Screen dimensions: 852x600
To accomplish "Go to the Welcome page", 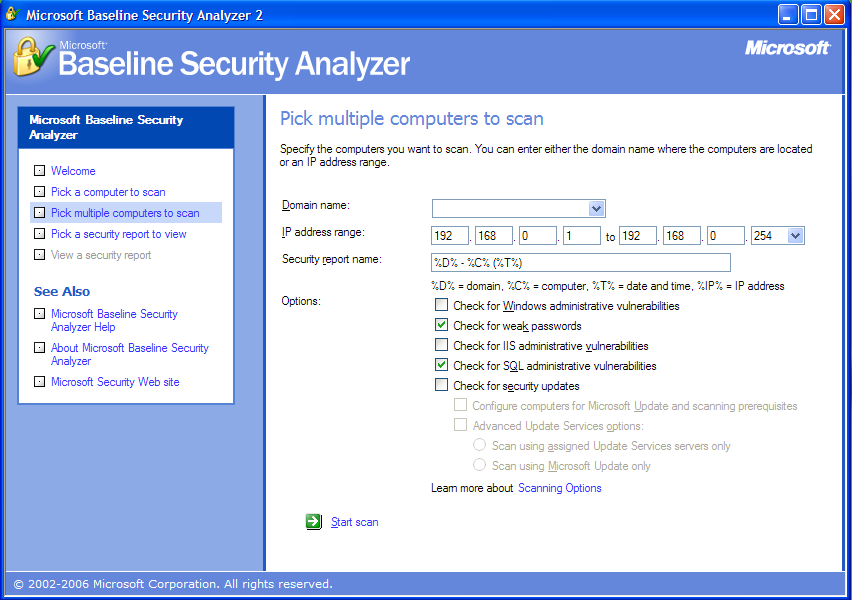I will (x=73, y=171).
